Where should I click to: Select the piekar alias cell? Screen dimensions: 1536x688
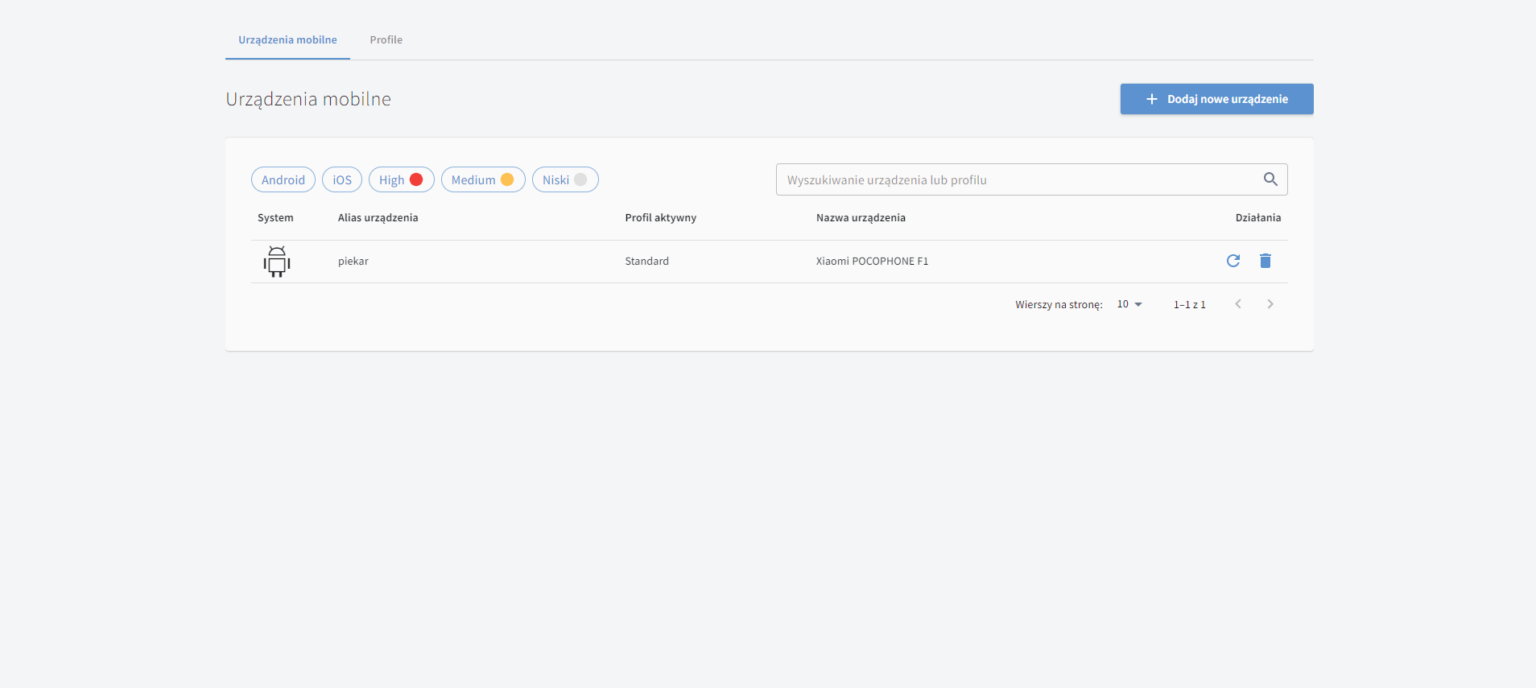click(354, 261)
